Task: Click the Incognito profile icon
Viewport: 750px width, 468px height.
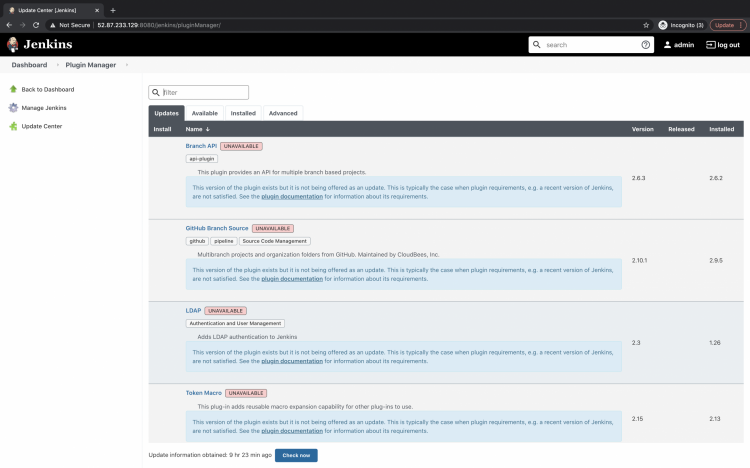Action: click(x=662, y=25)
